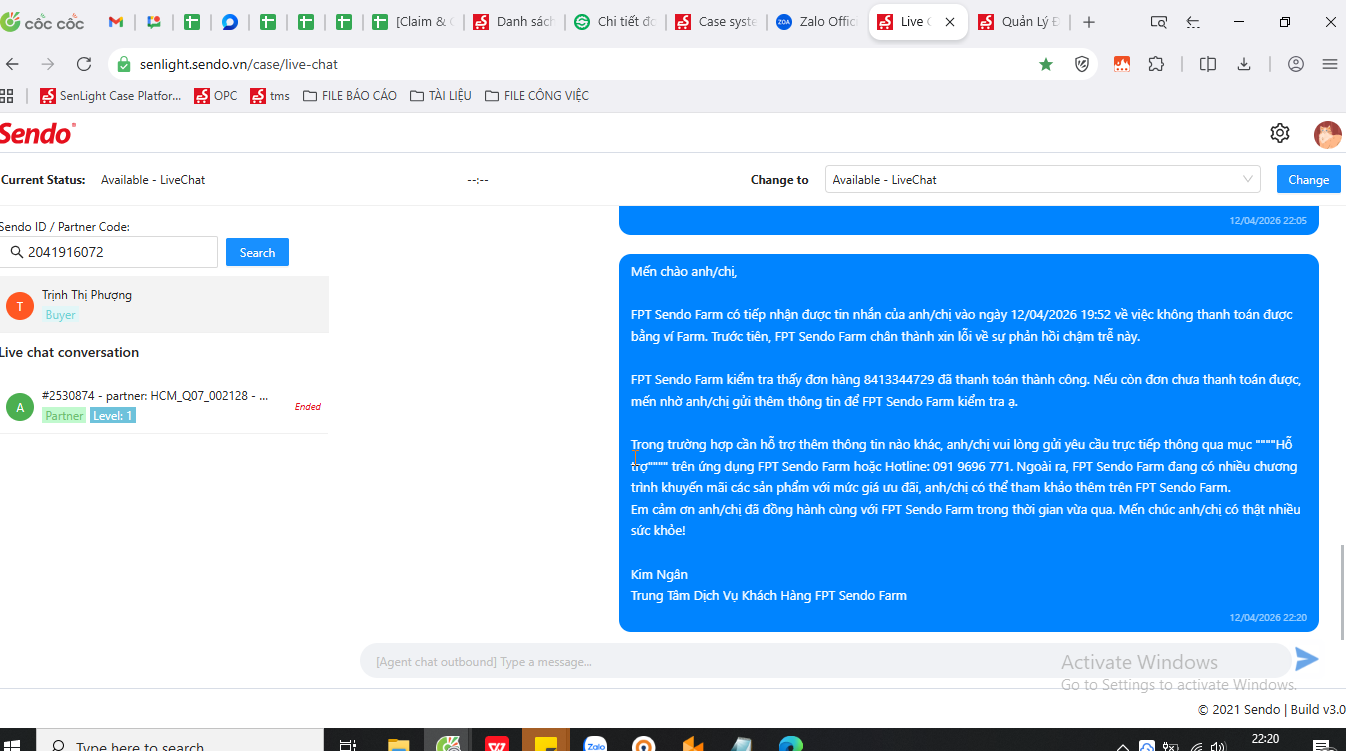The width and height of the screenshot is (1346, 751).
Task: Select buyer Trịnh Thị Phượng
Action: pos(164,304)
